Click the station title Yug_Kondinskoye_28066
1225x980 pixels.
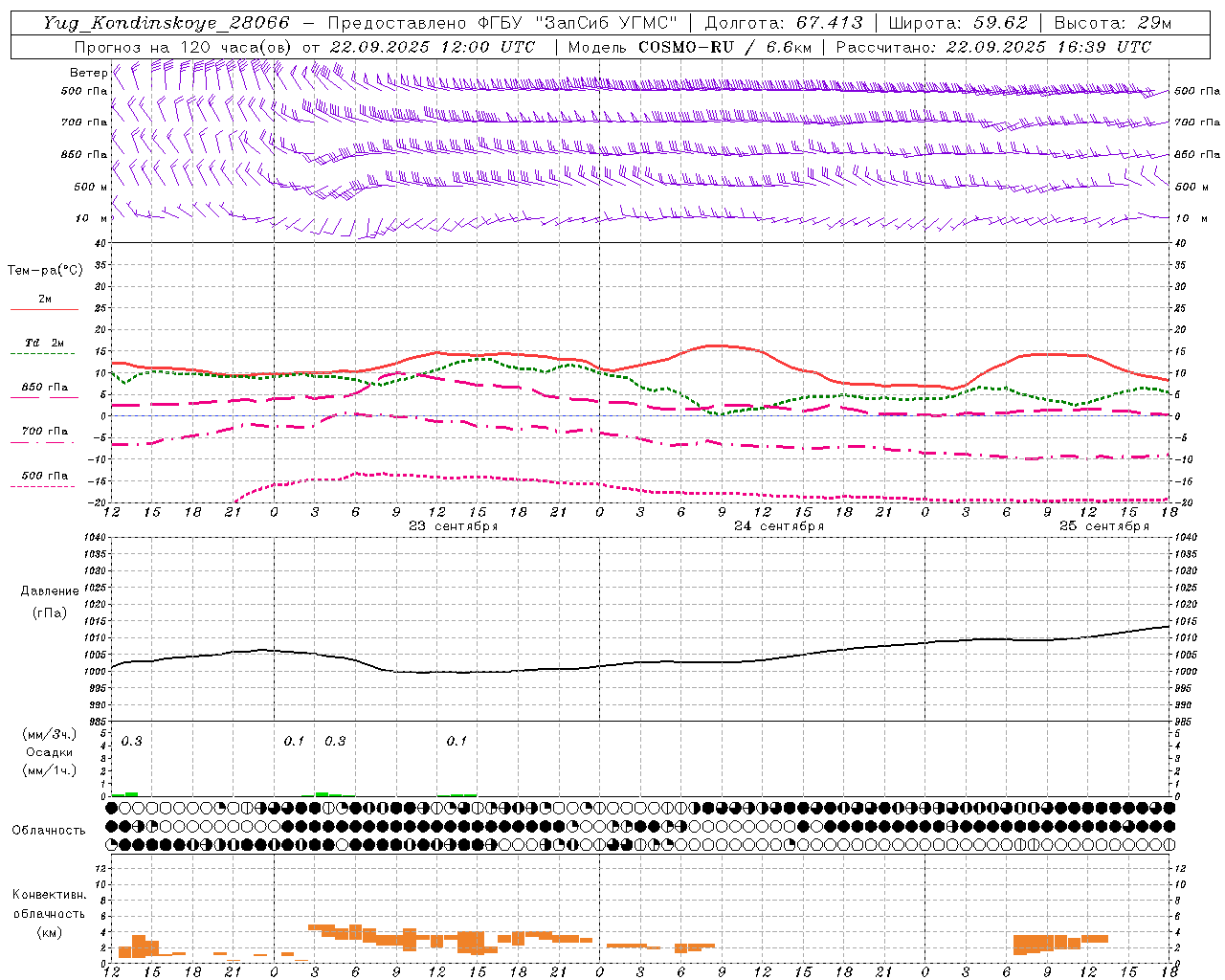[x=166, y=23]
